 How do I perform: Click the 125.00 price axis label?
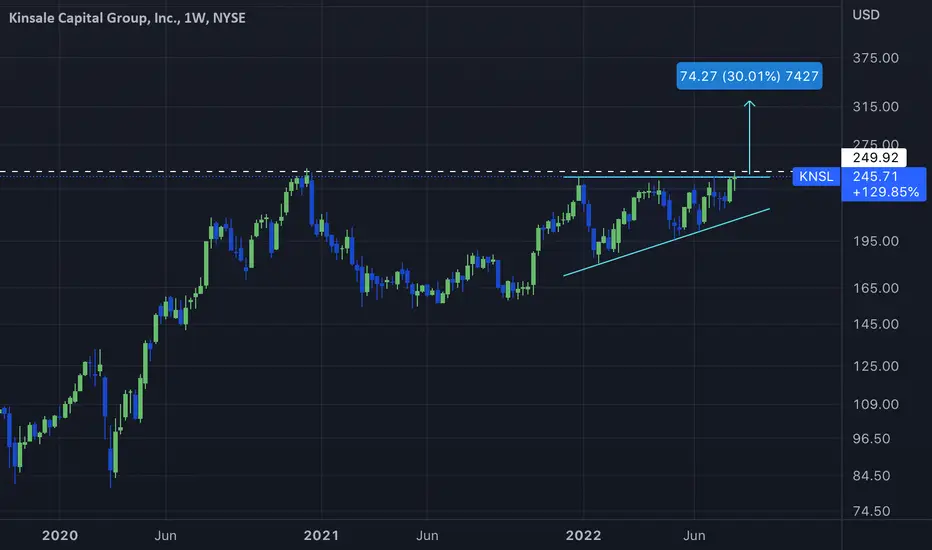click(x=876, y=366)
